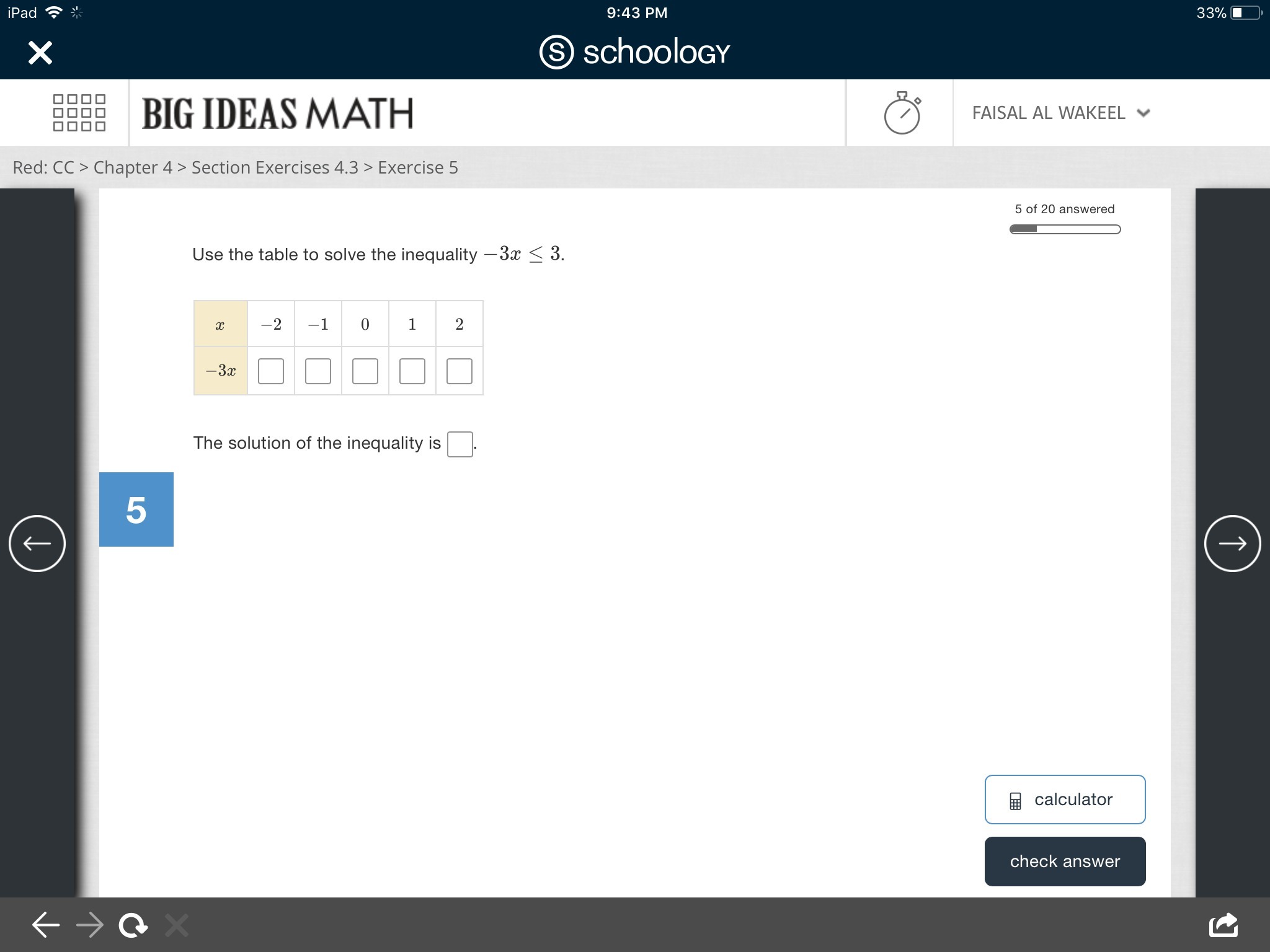Screen dimensions: 1270x952
Task: Select the -3x input box under x = -1
Action: (x=318, y=371)
